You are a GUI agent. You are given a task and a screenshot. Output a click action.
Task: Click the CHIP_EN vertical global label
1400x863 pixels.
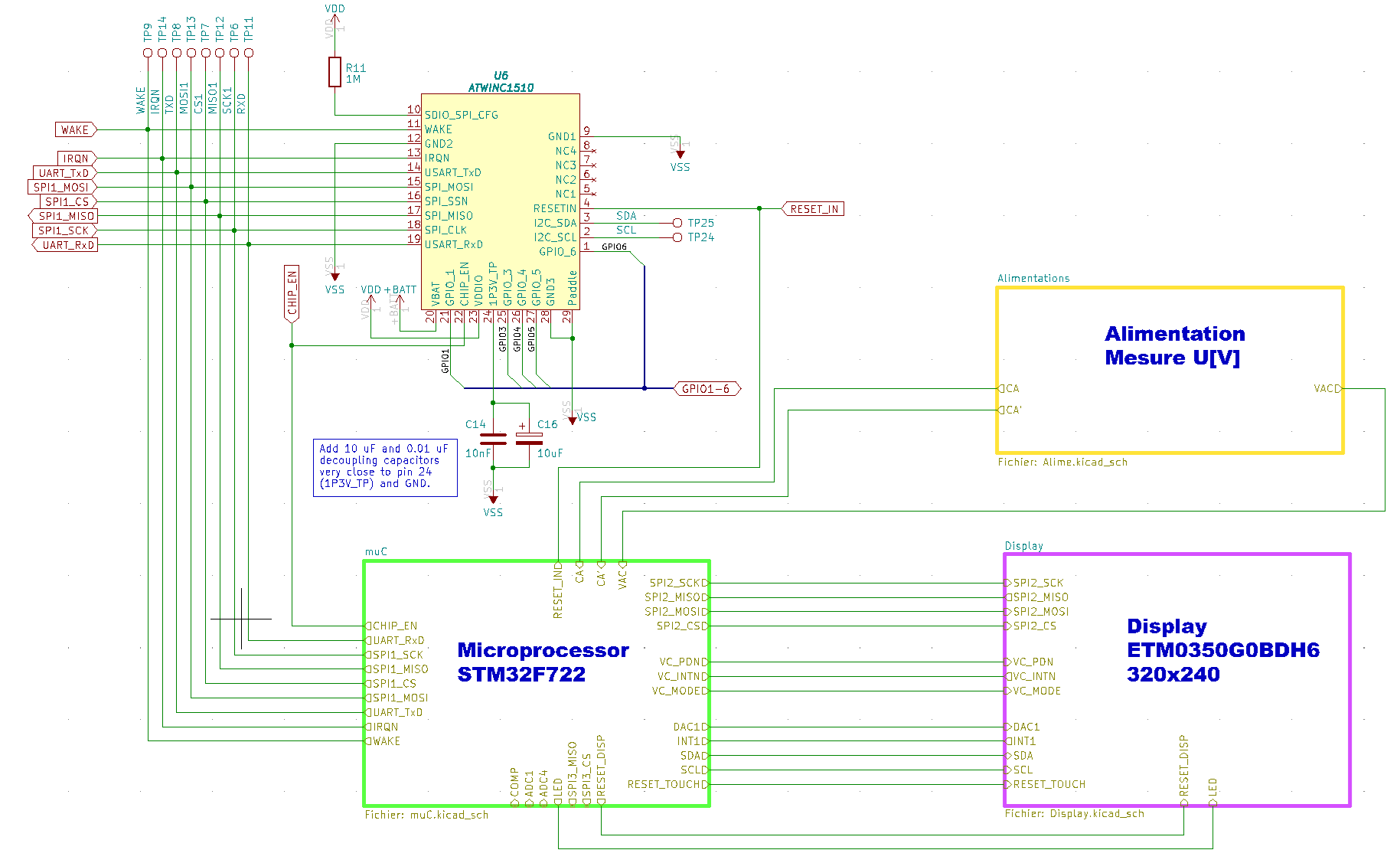(x=292, y=294)
